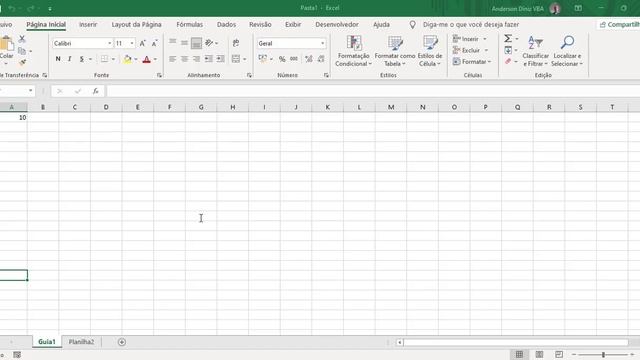Screen dimensions: 640x360
Task: Click the orientation text angle icon
Action: (209, 43)
